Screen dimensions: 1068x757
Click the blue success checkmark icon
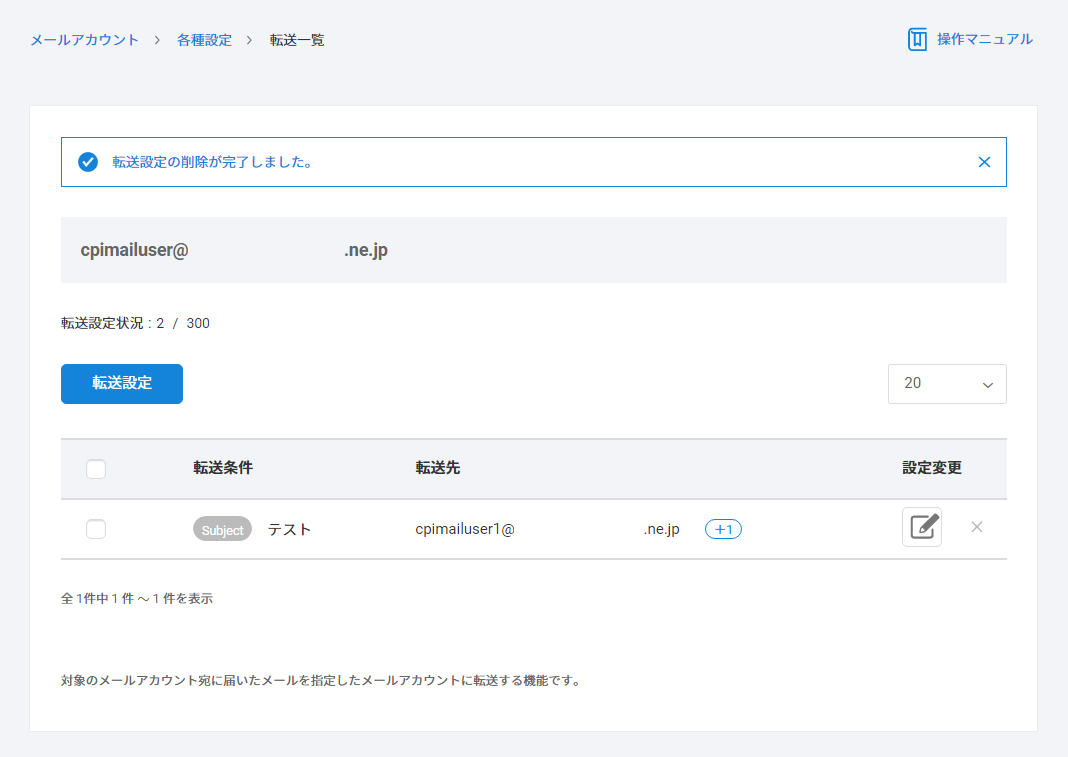[x=88, y=162]
